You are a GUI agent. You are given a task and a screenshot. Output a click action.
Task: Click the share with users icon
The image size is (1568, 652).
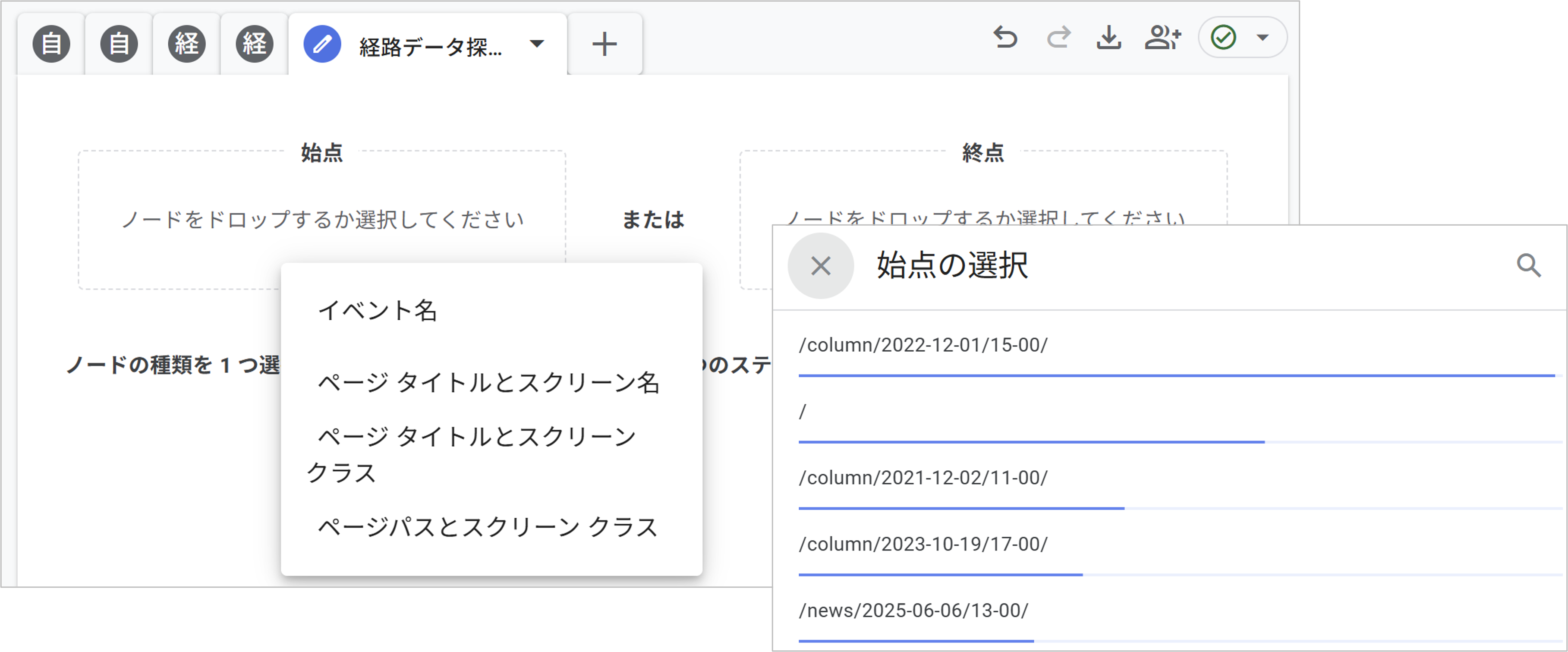pyautogui.click(x=1162, y=38)
